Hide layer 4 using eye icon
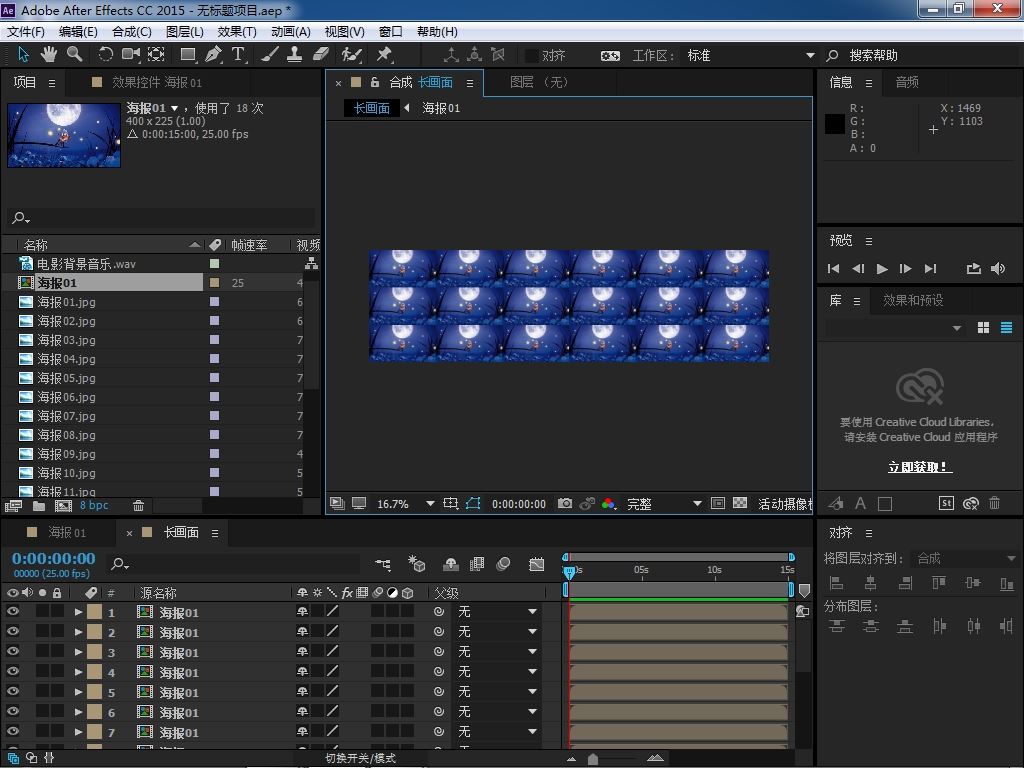This screenshot has height=768, width=1024. pyautogui.click(x=13, y=672)
